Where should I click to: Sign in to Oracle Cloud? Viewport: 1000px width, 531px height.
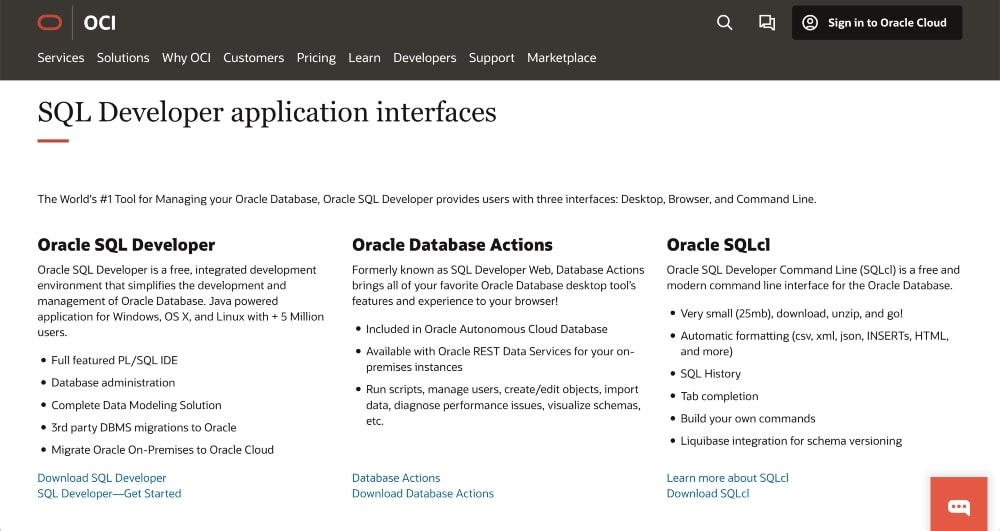click(877, 23)
